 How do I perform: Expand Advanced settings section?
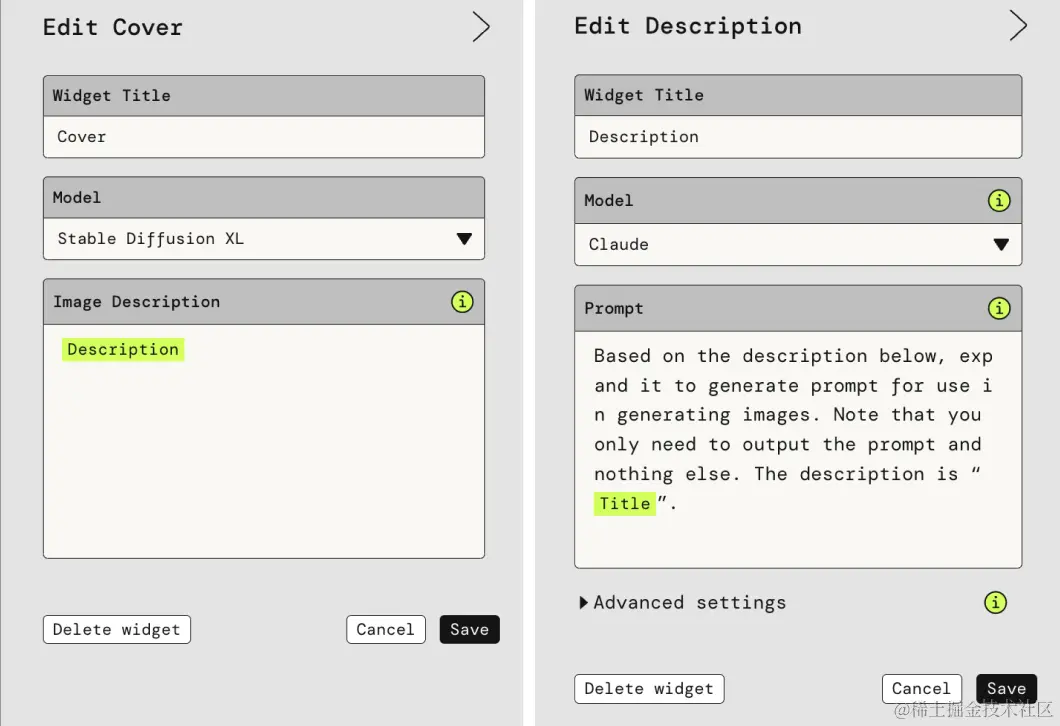pyautogui.click(x=683, y=602)
